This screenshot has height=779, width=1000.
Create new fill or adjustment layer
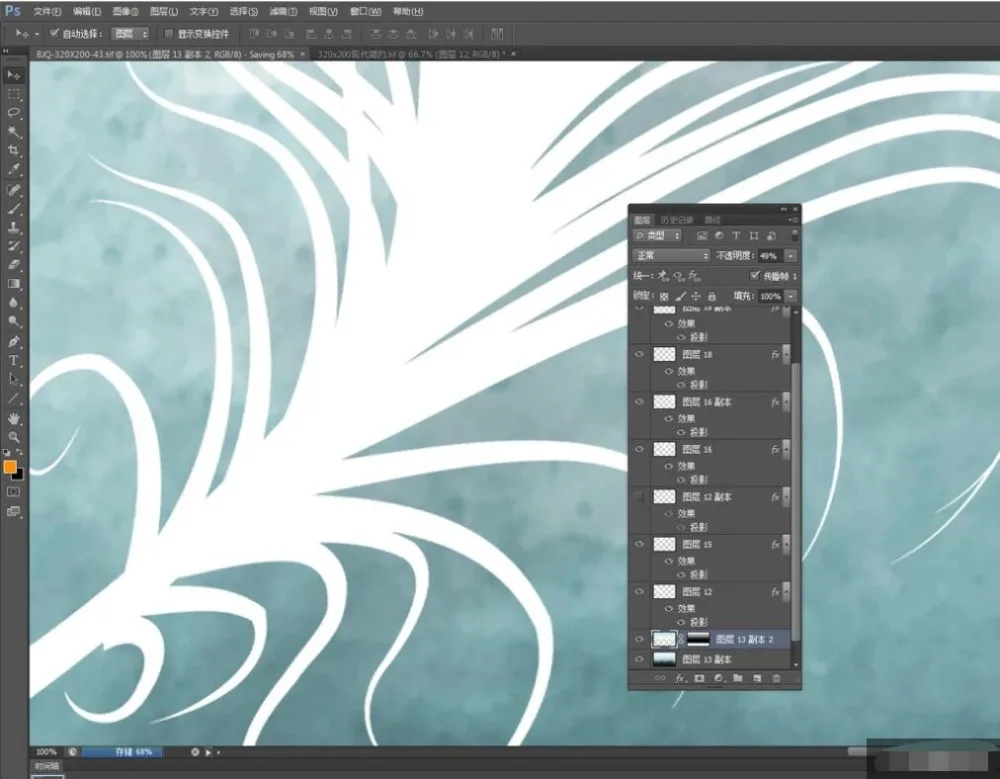(719, 678)
